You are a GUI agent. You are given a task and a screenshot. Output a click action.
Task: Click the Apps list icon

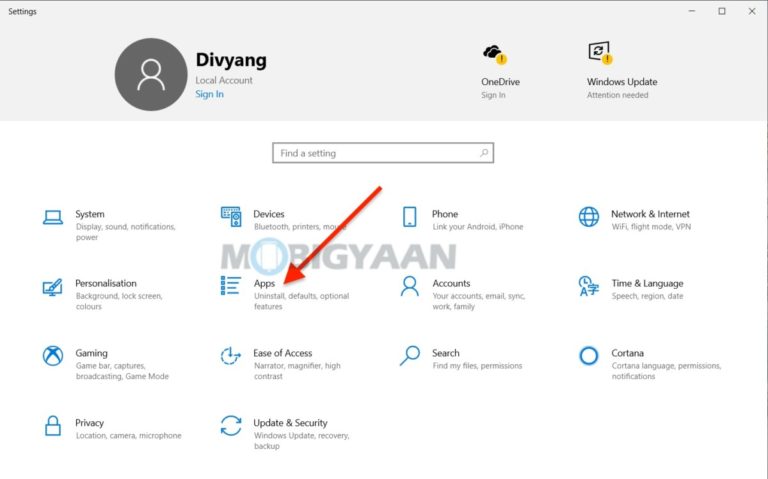(x=231, y=286)
